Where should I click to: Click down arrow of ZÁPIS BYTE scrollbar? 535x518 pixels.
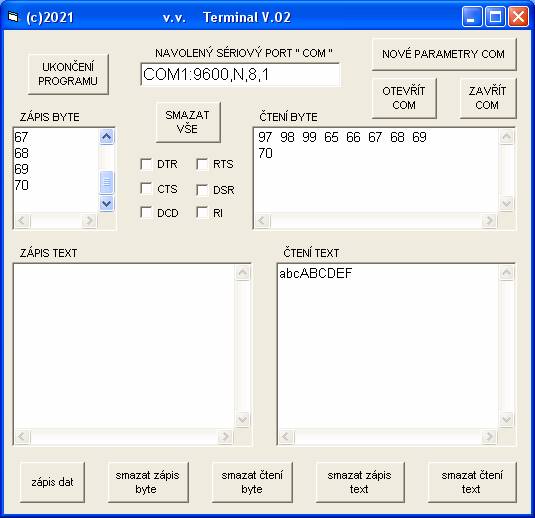click(x=106, y=204)
